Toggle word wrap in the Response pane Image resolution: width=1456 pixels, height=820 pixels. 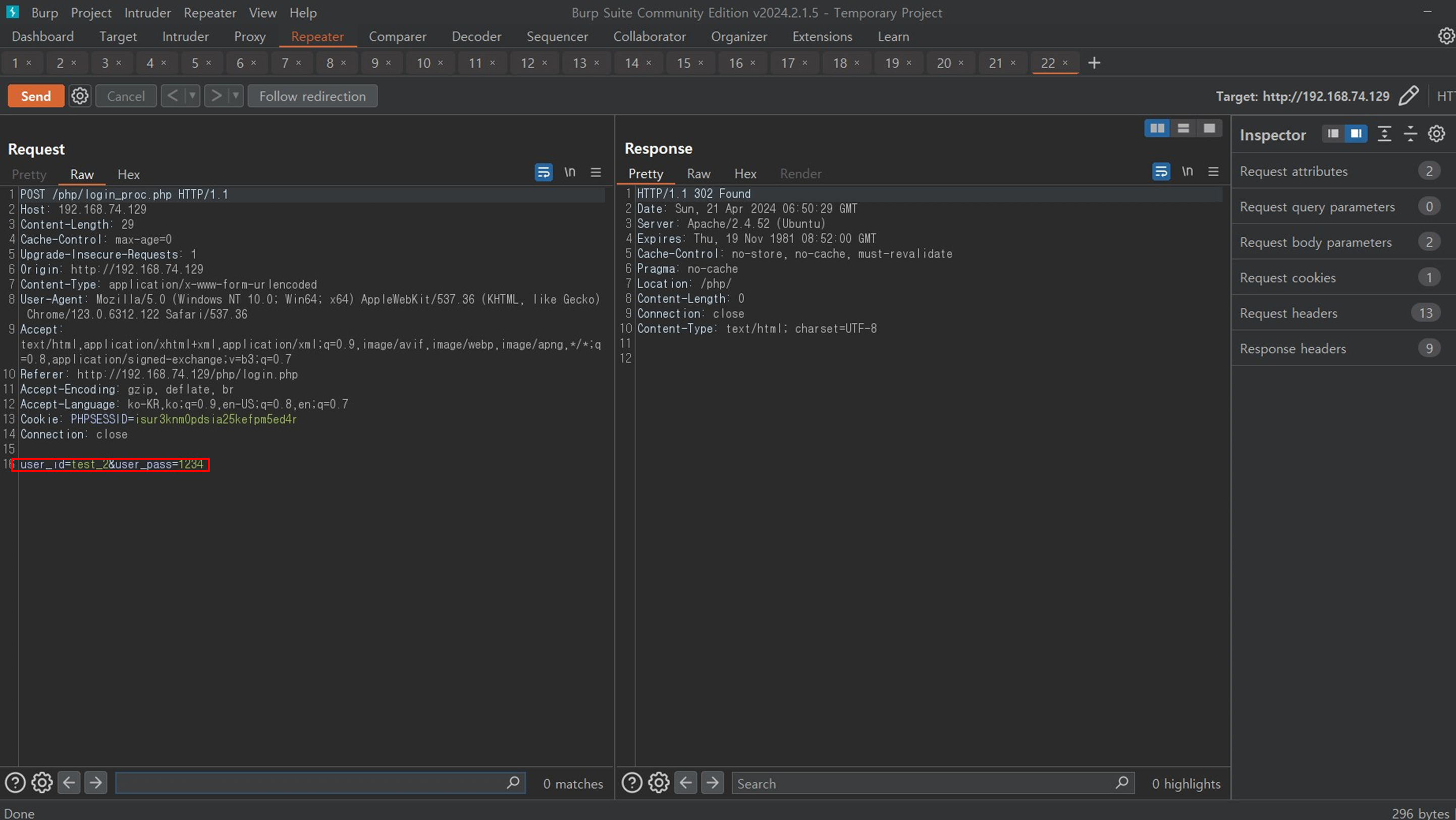click(1161, 171)
